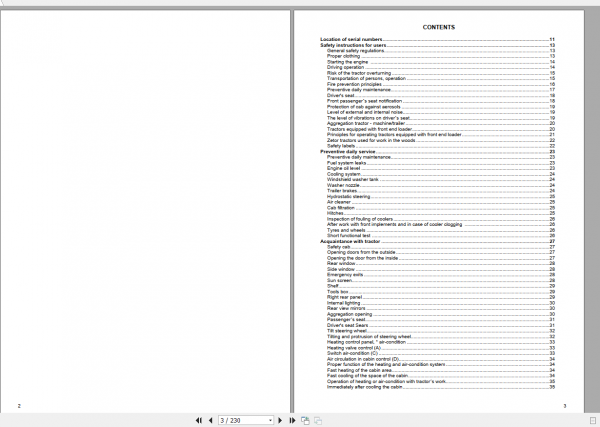Click 'Trailer brakes' entry
The image size is (600, 427).
(342, 191)
